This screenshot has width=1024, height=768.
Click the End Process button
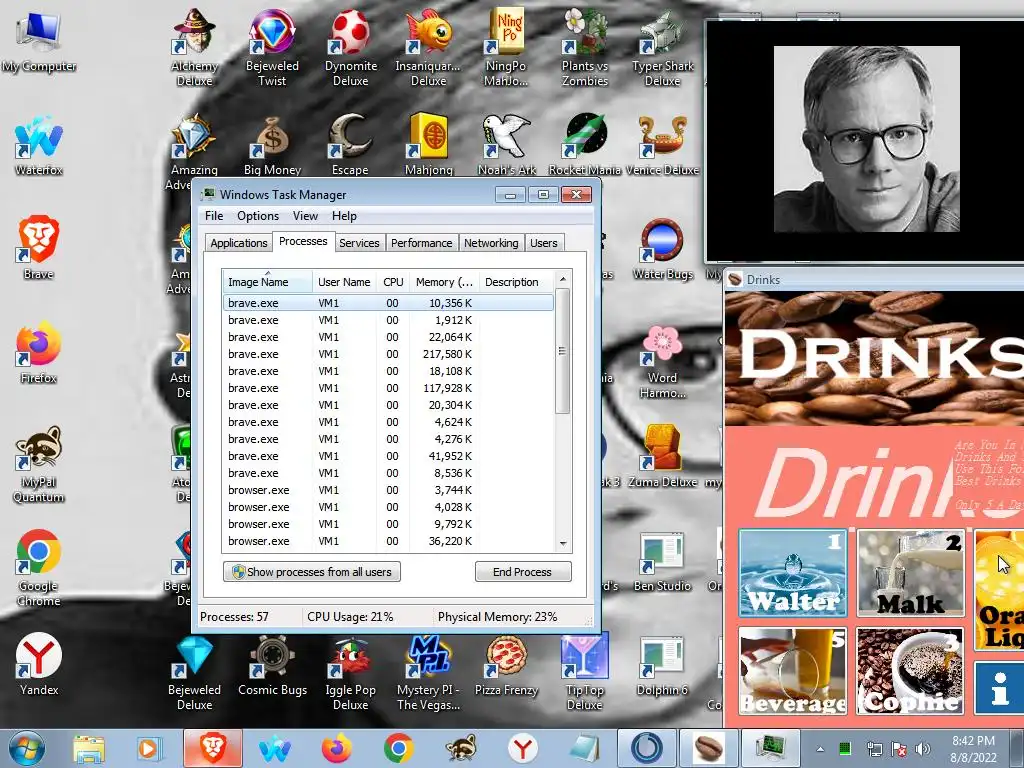pyautogui.click(x=522, y=572)
